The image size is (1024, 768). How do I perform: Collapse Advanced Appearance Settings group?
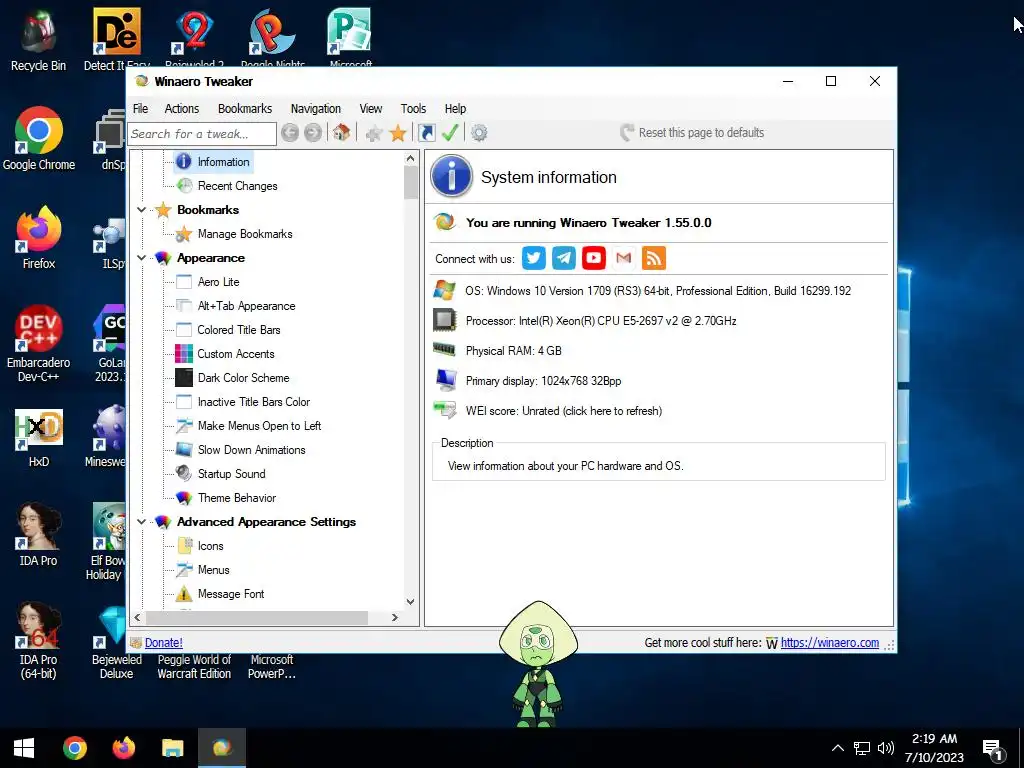coord(141,522)
